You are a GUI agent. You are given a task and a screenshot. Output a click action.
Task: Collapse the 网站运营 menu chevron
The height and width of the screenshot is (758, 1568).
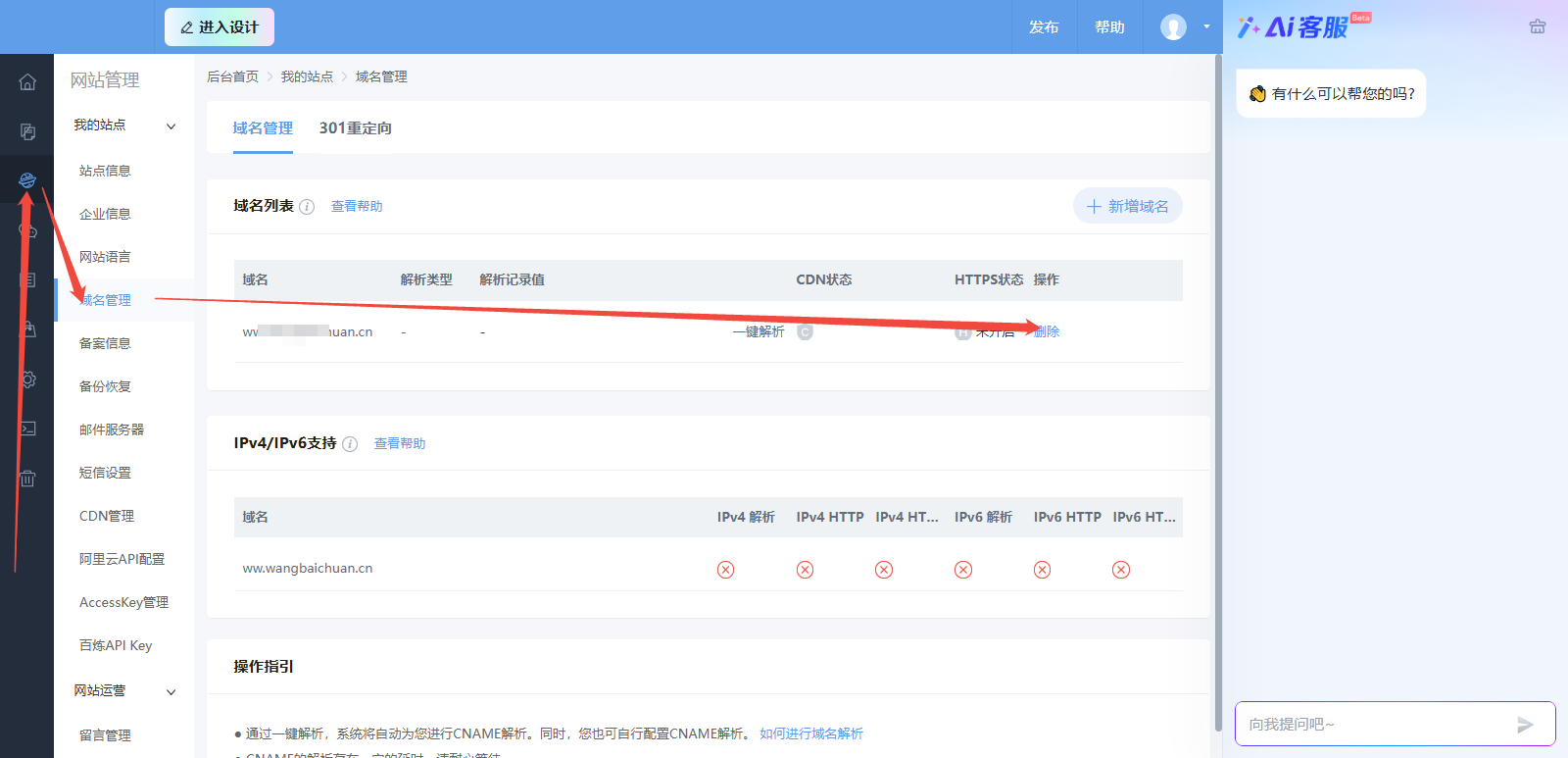[171, 691]
